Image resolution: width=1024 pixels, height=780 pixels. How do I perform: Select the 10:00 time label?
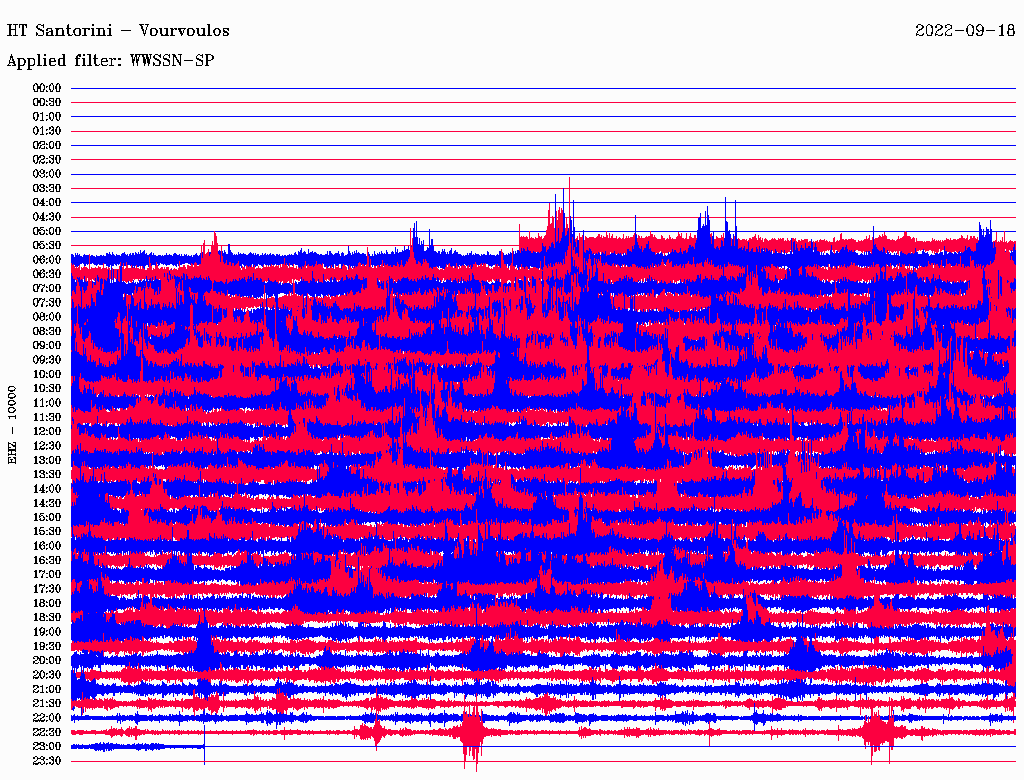pyautogui.click(x=47, y=374)
